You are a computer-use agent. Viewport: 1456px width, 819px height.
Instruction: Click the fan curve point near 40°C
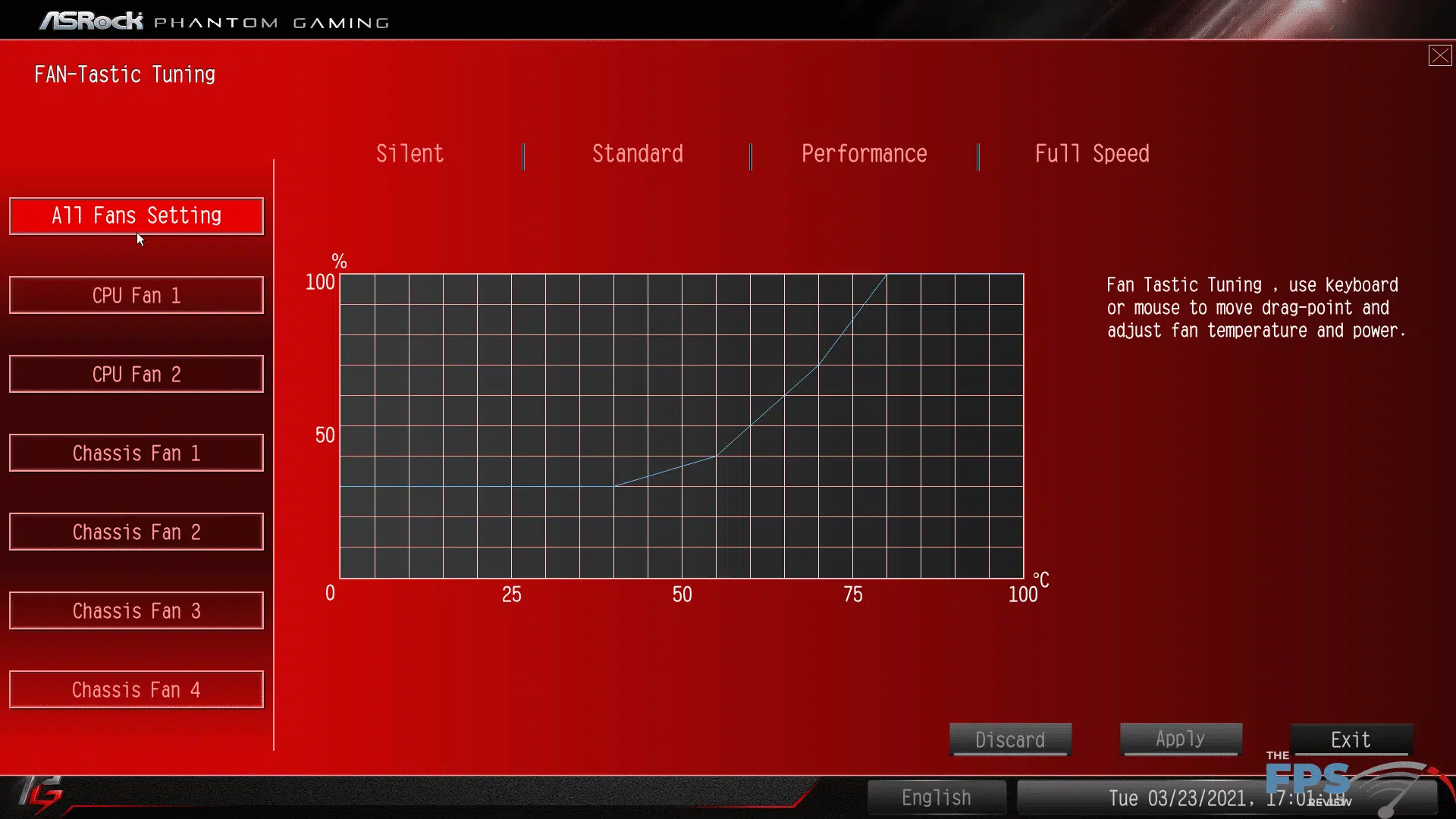[x=613, y=486]
